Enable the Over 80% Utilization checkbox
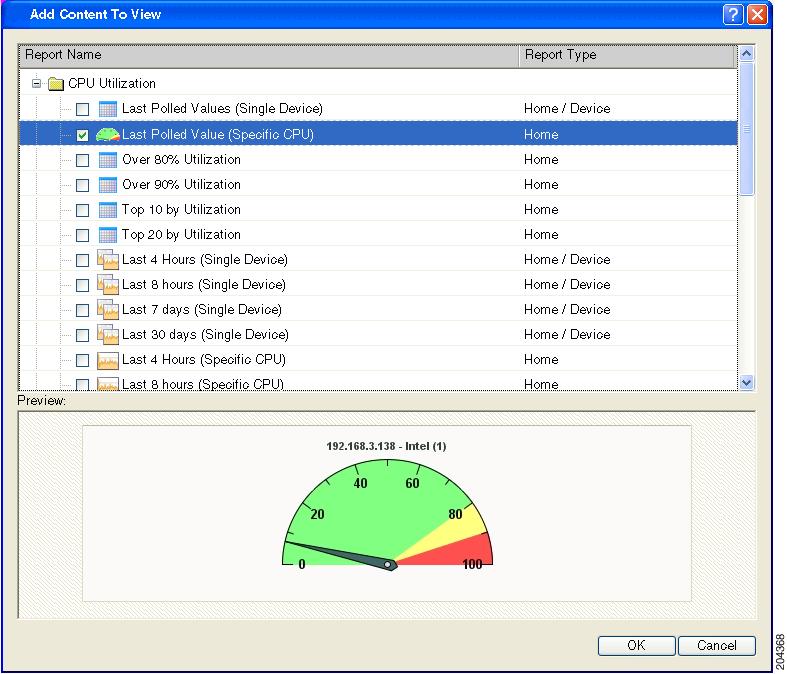This screenshot has width=787, height=674. point(82,160)
